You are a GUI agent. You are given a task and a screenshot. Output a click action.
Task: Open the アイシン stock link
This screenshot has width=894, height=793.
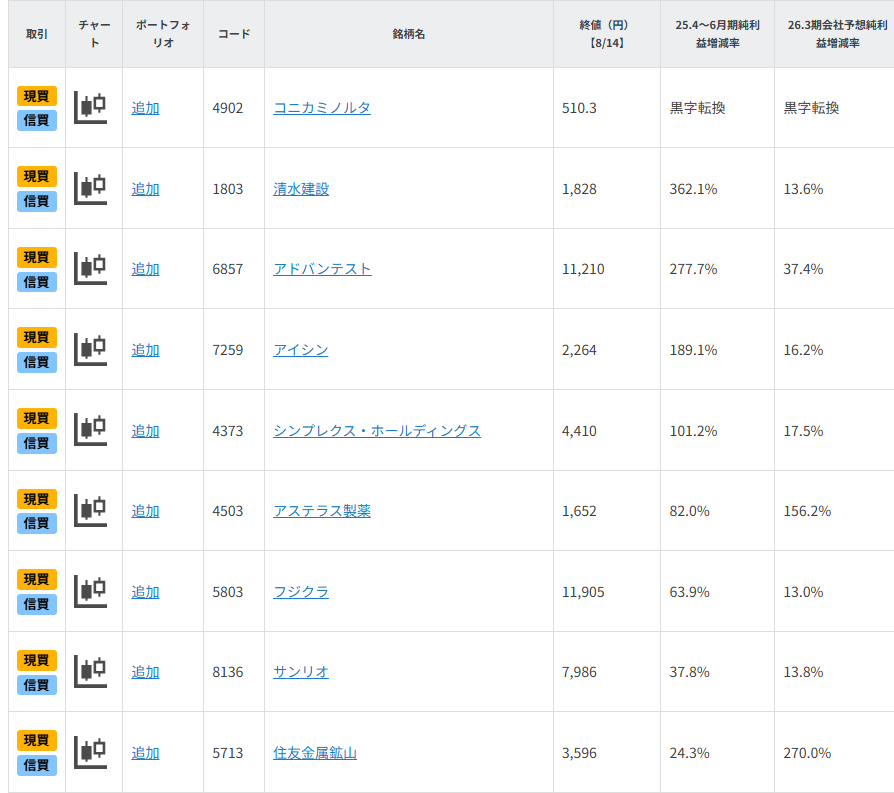(x=301, y=350)
